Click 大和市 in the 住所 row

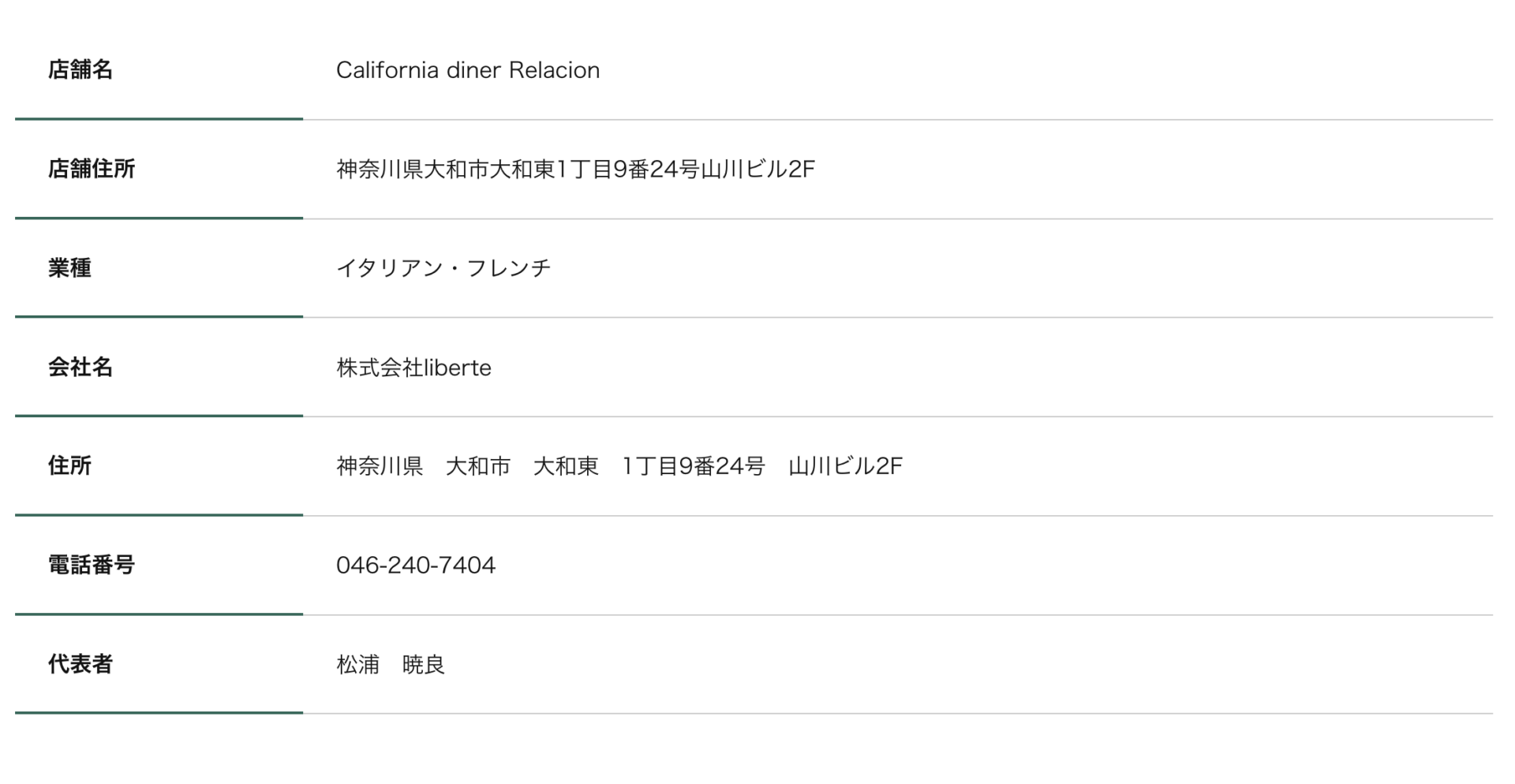478,467
